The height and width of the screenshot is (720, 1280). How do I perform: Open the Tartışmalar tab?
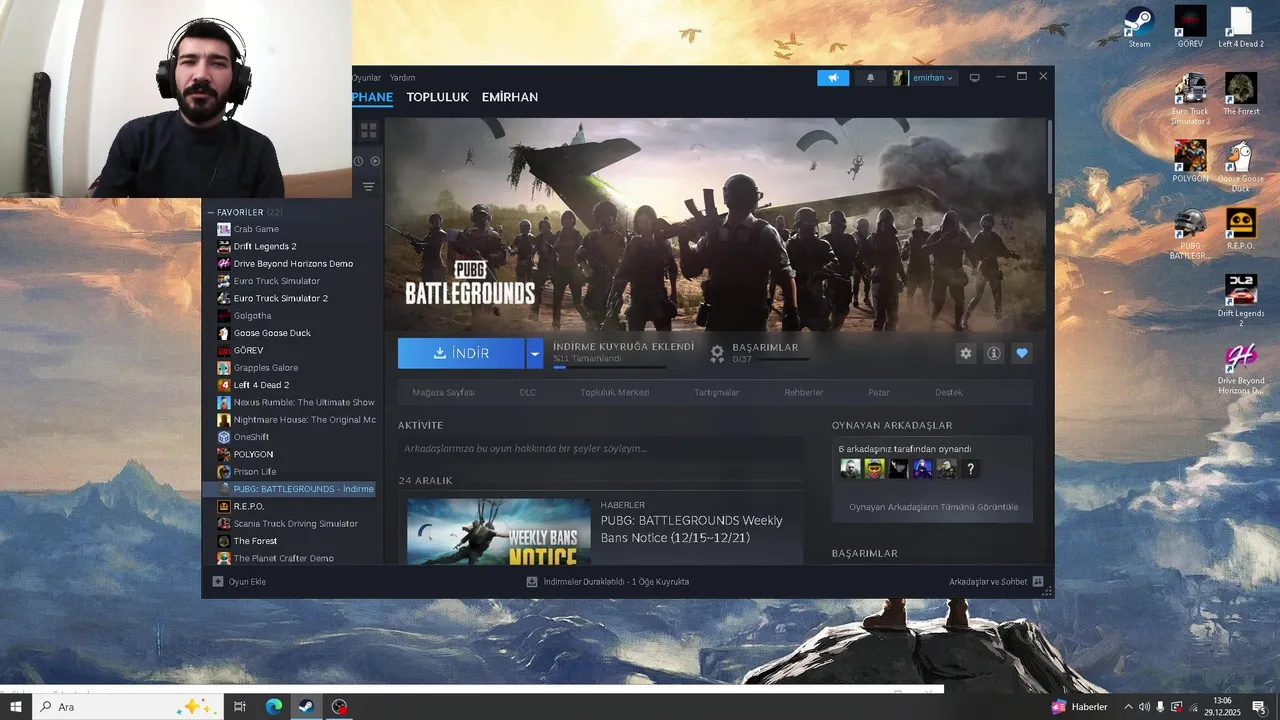click(x=717, y=392)
